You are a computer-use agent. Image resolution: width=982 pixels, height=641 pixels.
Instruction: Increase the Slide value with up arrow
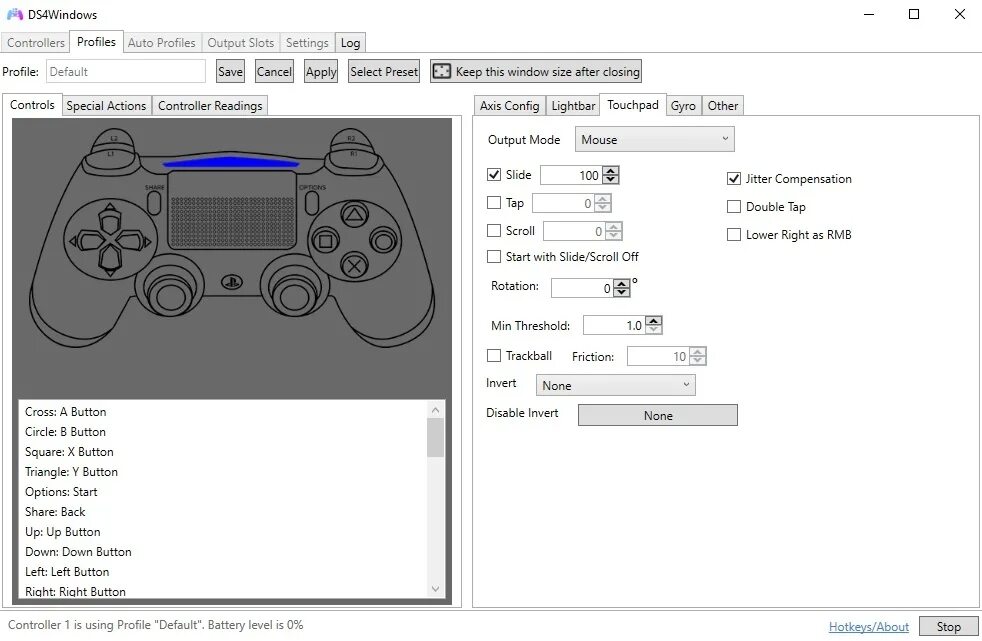coord(611,171)
